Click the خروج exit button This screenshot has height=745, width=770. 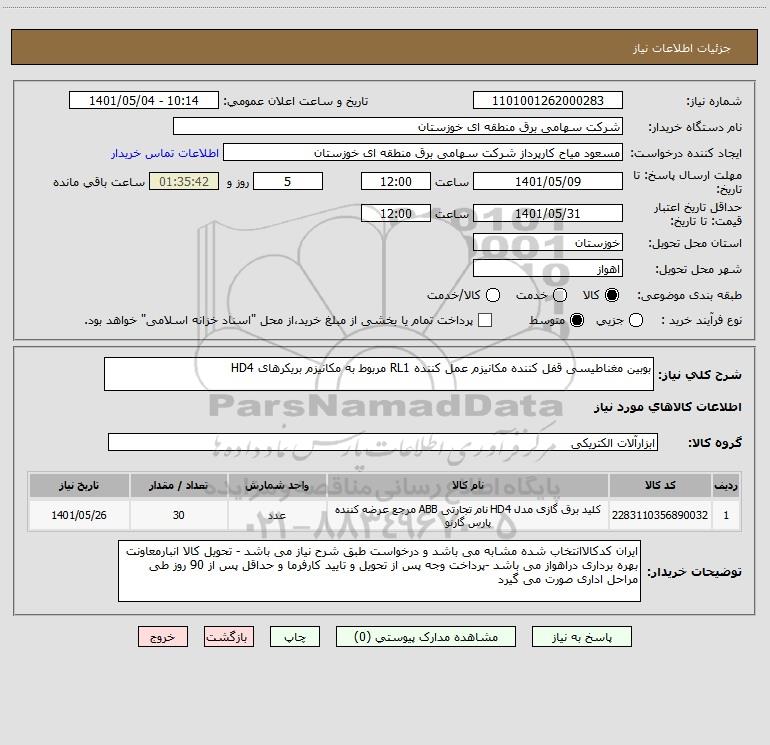pos(163,637)
